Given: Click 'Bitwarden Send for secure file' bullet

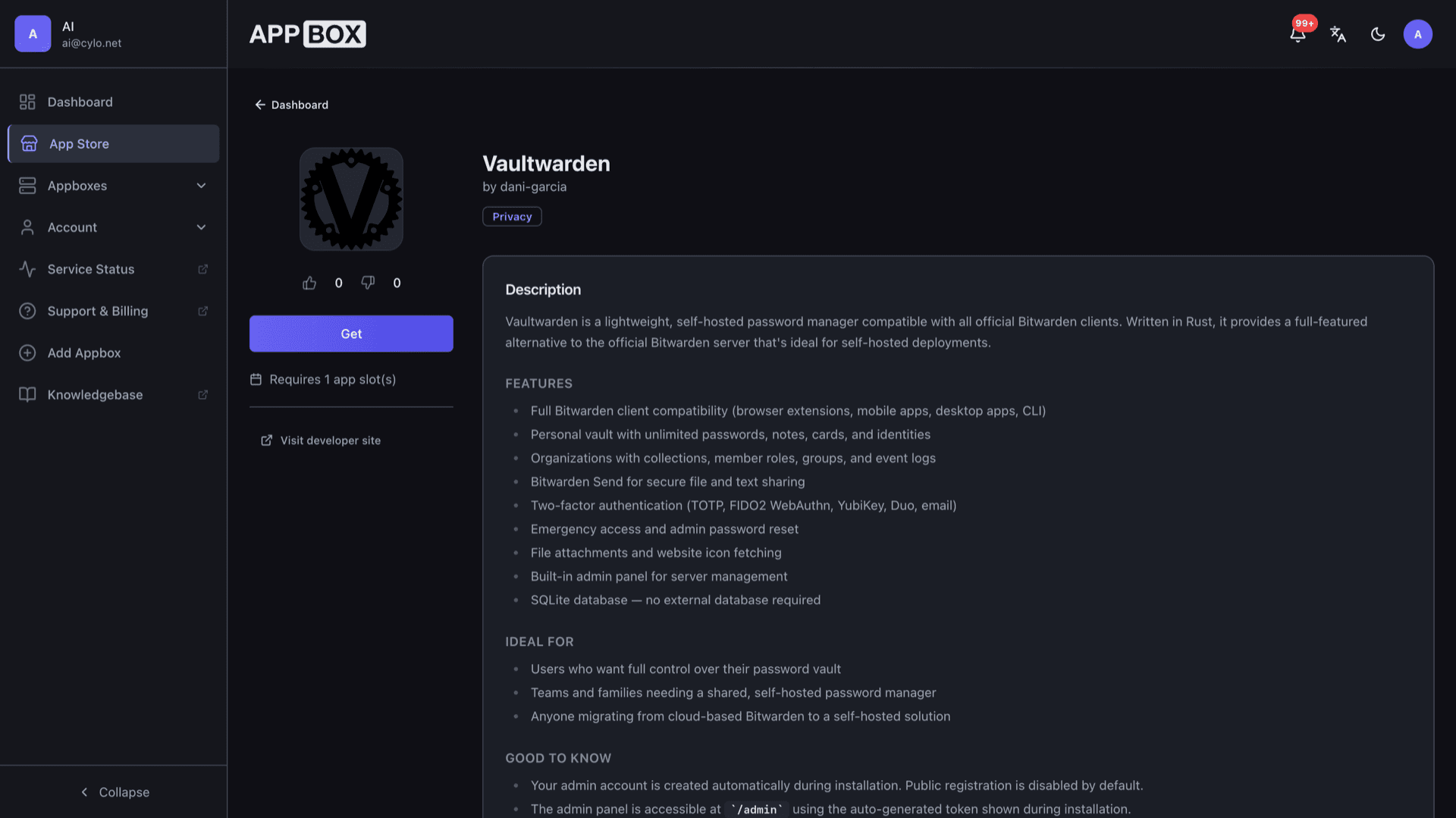Looking at the screenshot, I should point(667,481).
